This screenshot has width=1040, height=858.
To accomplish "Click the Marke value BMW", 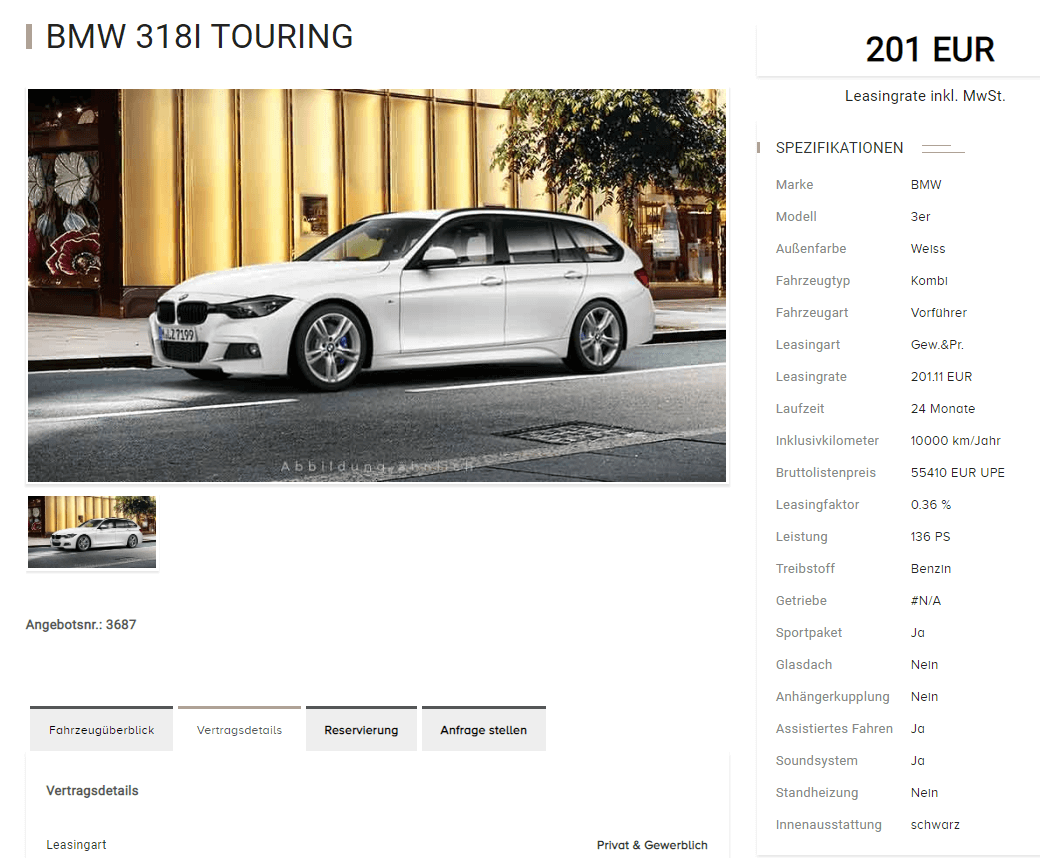I will coord(926,185).
